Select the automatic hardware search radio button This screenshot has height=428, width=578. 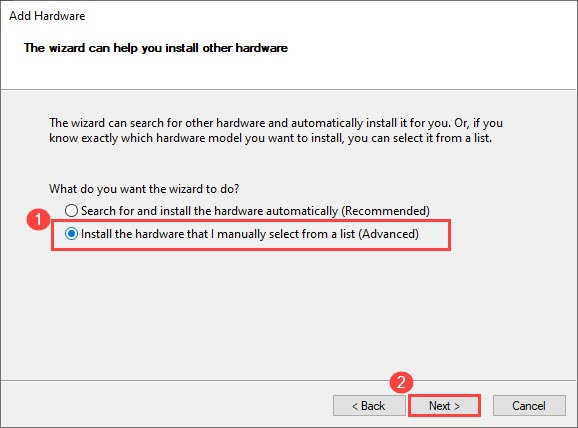[71, 210]
